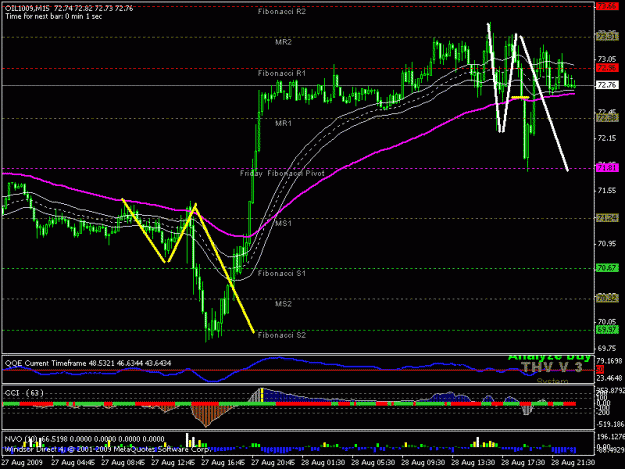Click the THV V 3 label
This screenshot has height=469, width=625.
pos(551,367)
